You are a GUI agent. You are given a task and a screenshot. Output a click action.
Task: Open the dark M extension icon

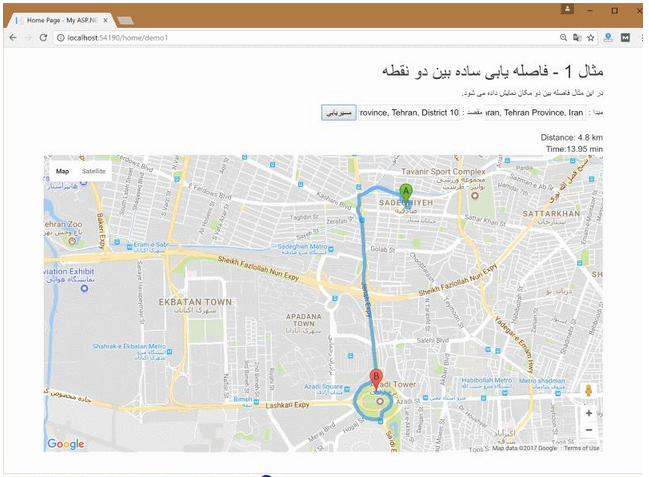click(x=625, y=38)
